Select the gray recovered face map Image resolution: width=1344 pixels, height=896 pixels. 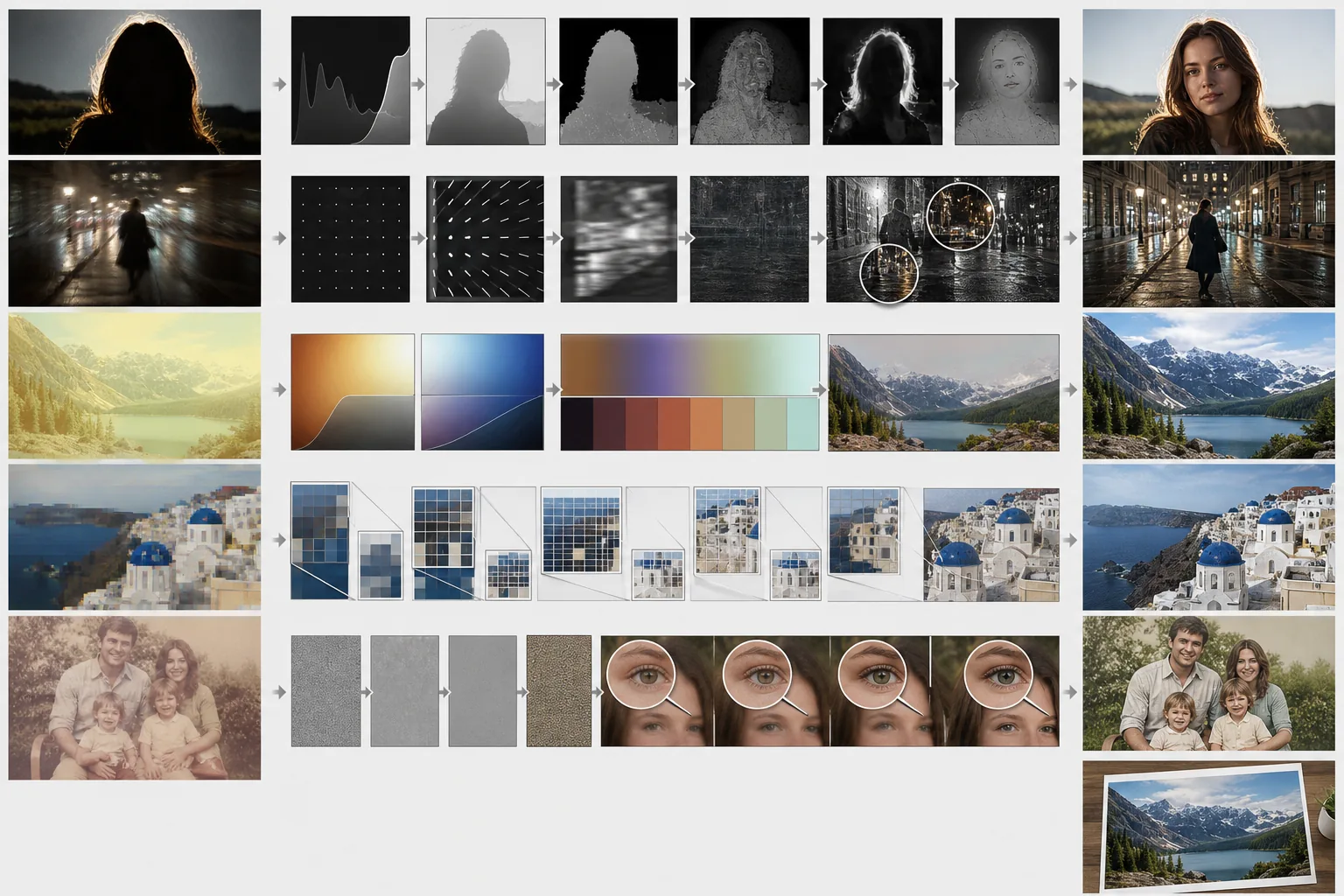click(x=1007, y=81)
